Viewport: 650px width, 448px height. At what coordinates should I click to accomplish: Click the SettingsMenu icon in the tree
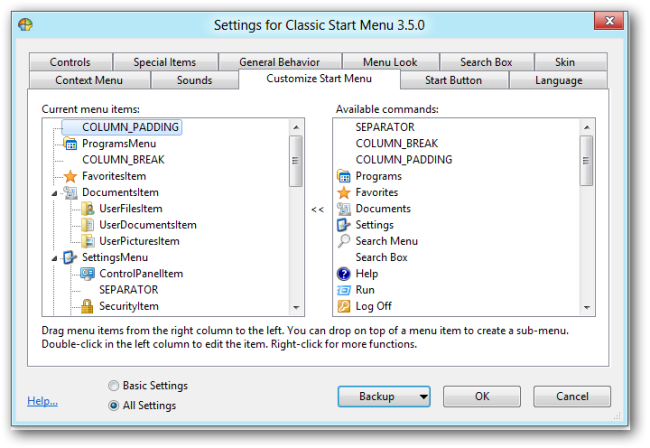point(70,257)
